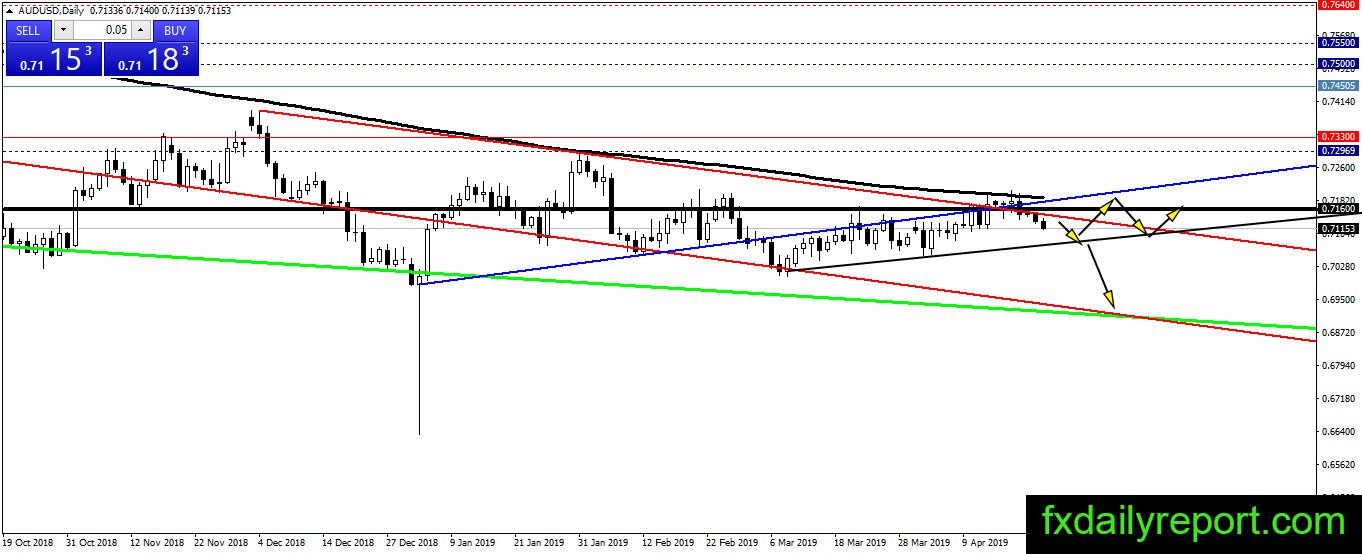Viewport: 1362px width, 554px height.
Task: Click the sell price 0.71 15 tile
Action: point(53,59)
